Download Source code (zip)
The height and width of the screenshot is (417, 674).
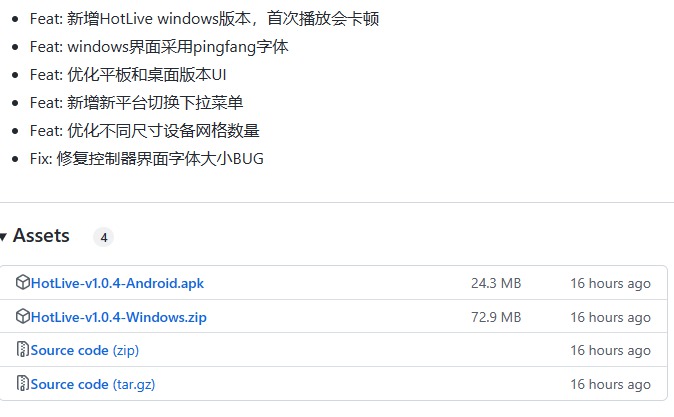85,350
